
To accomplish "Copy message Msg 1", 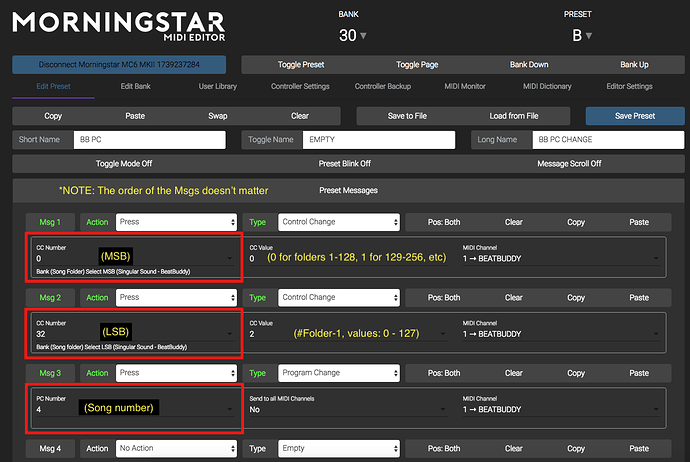I will [576, 222].
